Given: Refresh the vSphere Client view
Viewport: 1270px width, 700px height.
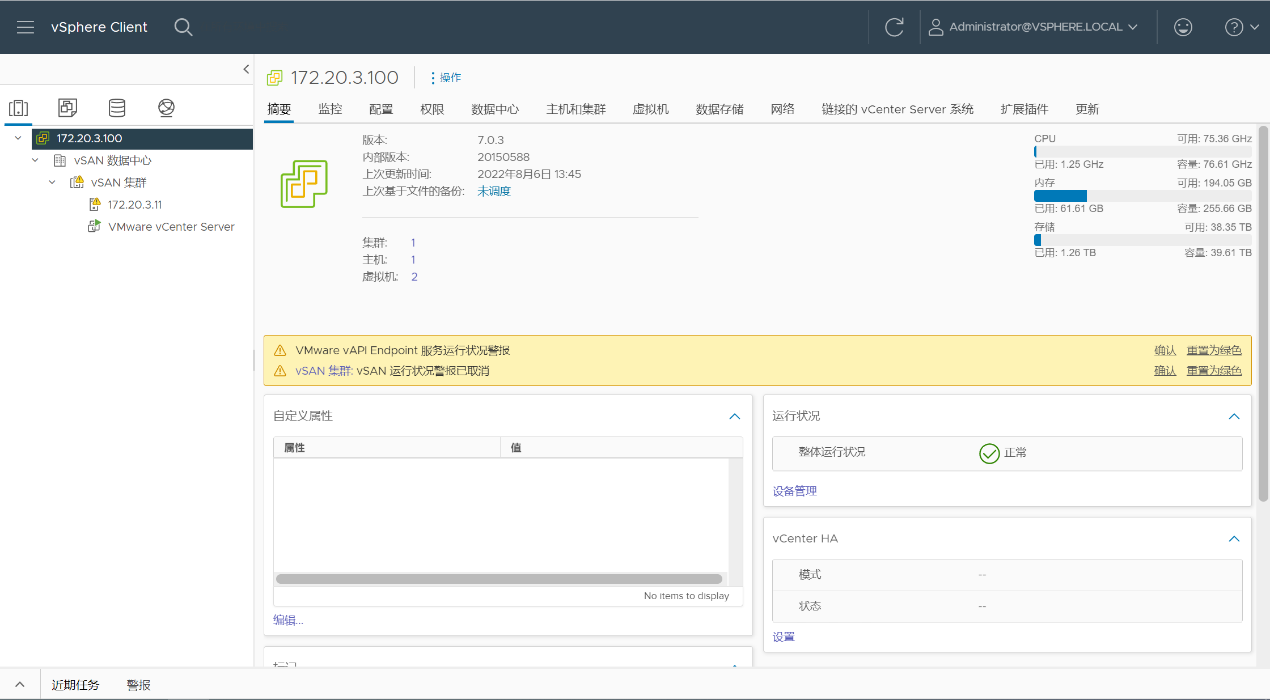Looking at the screenshot, I should pyautogui.click(x=894, y=28).
